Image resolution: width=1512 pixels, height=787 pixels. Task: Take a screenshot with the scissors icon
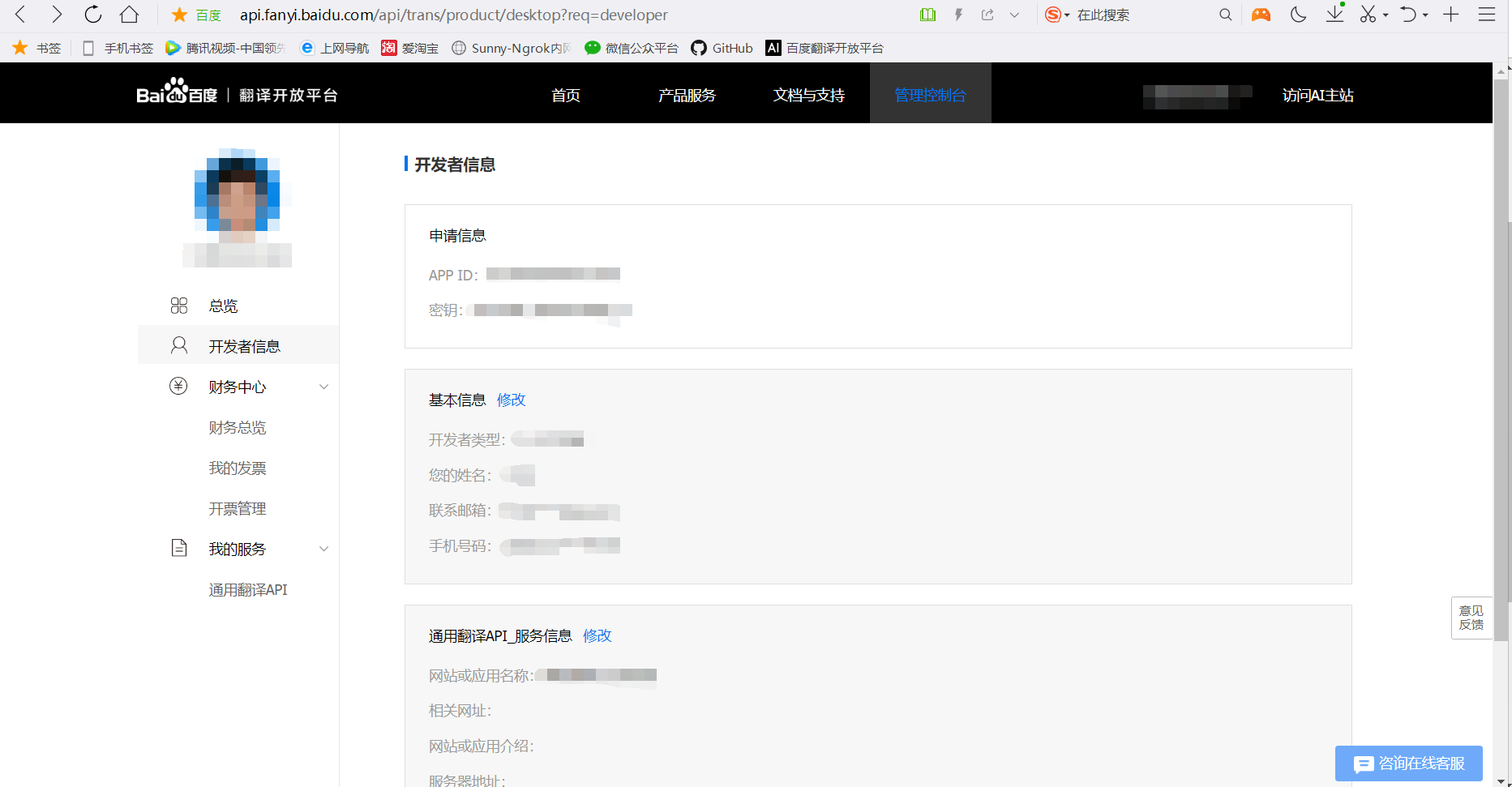click(x=1368, y=15)
